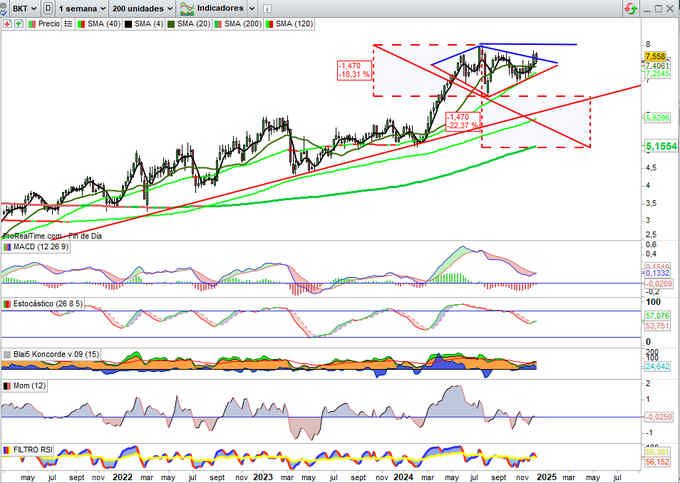This screenshot has height=483, width=680.
Task: Click the ProRealTime logo icon at top-left
Action: pyautogui.click(x=6, y=7)
